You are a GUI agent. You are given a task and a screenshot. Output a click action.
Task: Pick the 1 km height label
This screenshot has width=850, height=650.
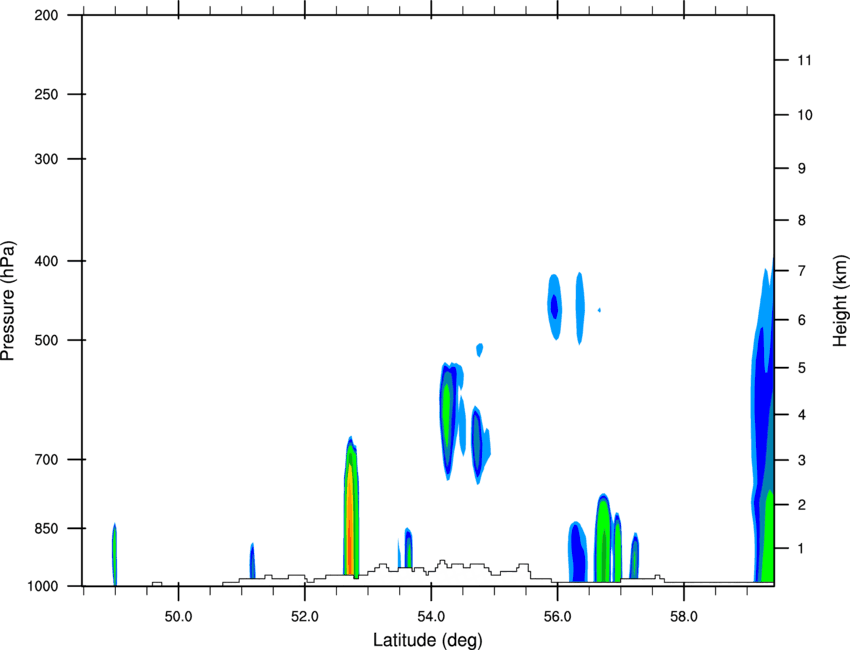click(802, 549)
